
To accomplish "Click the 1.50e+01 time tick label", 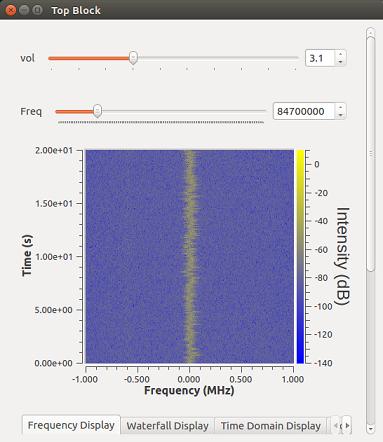I will (x=54, y=203).
